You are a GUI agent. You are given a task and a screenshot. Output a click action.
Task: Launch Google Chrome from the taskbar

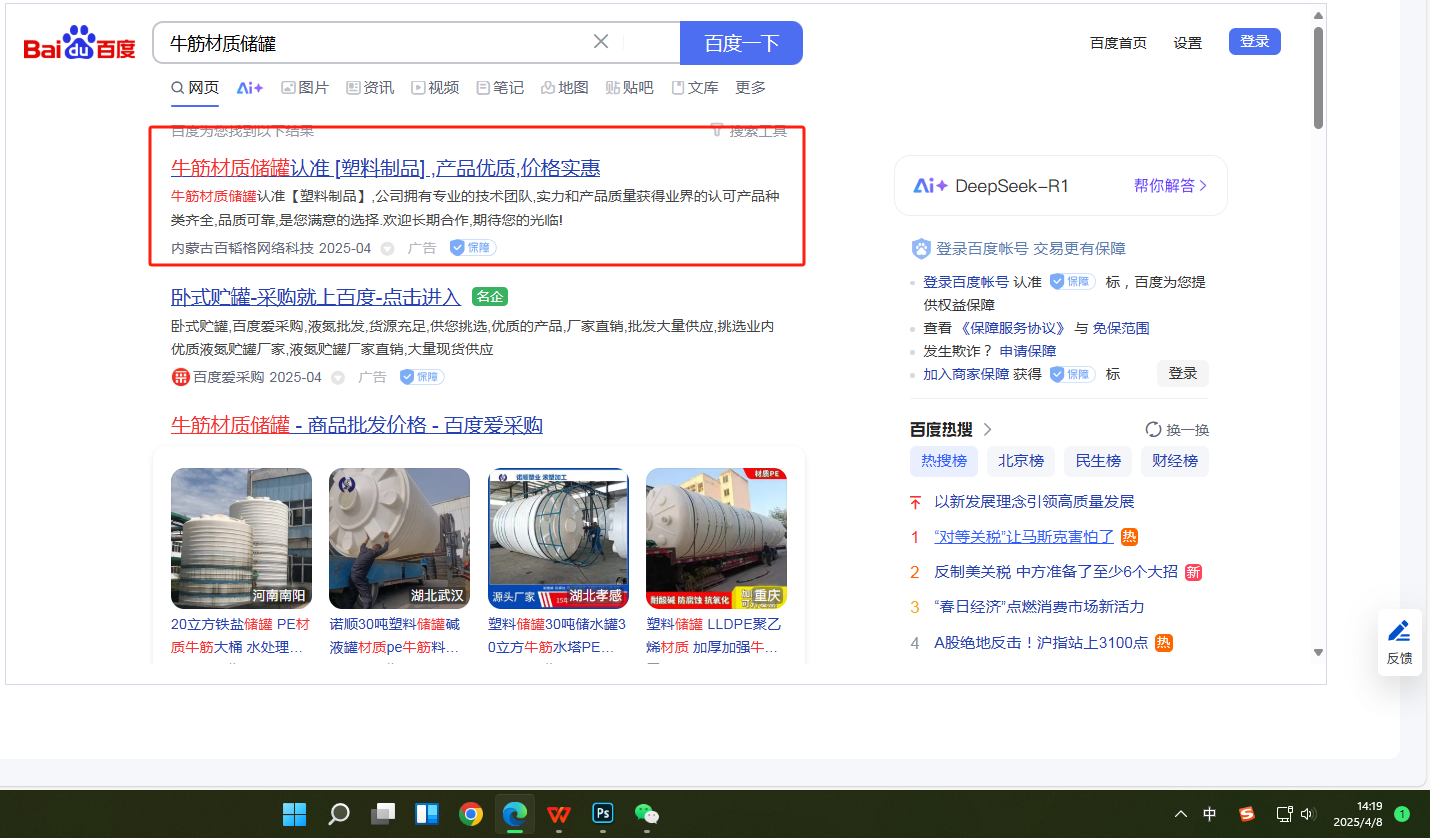coord(471,814)
